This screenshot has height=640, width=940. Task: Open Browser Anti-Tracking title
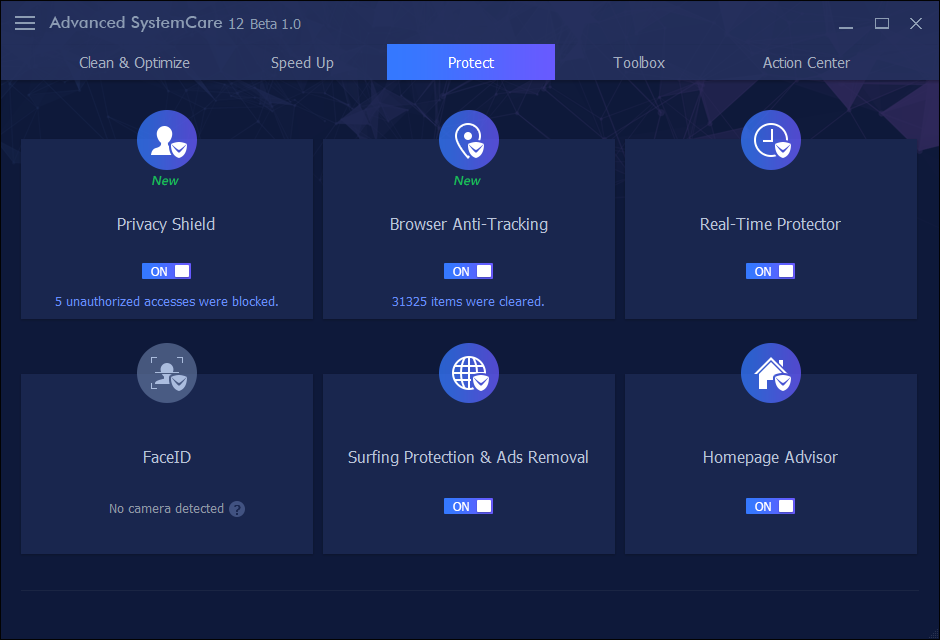coord(469,225)
